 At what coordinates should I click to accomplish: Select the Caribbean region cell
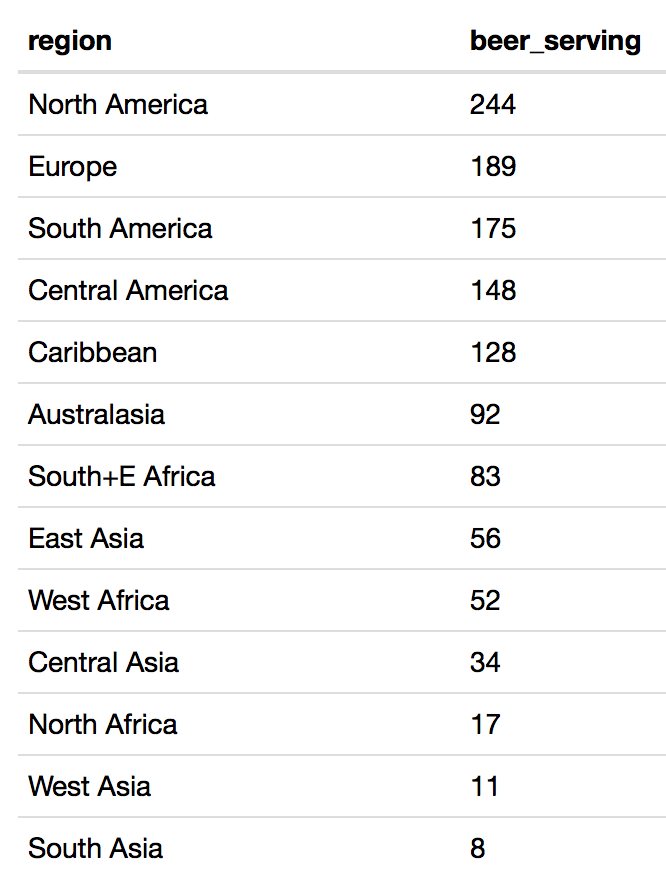93,352
